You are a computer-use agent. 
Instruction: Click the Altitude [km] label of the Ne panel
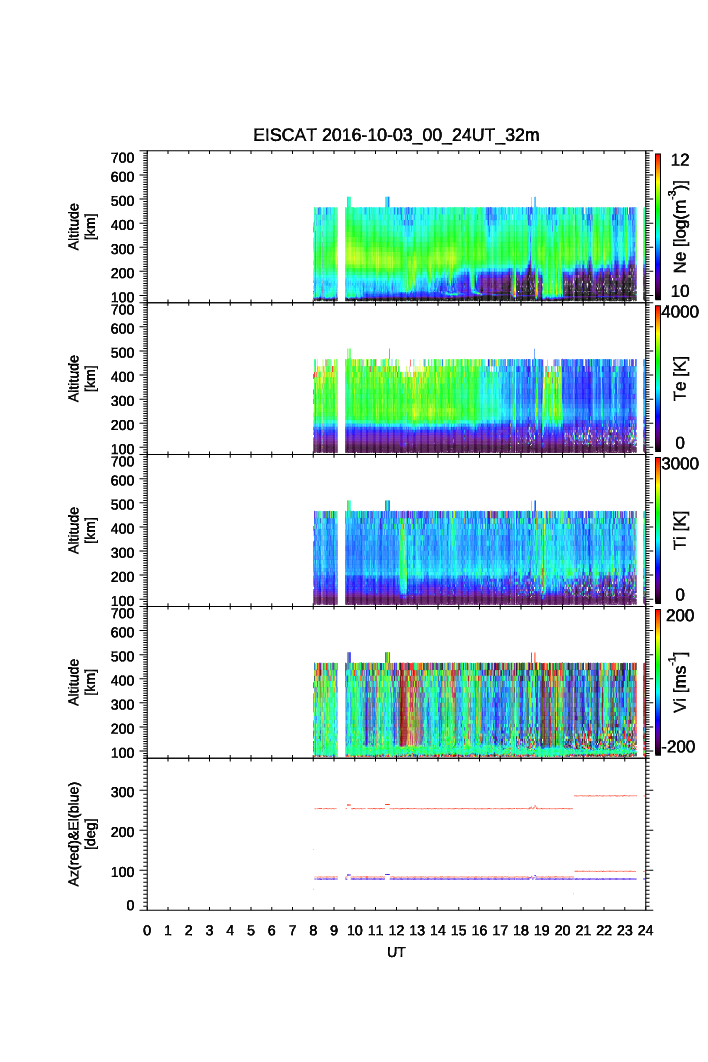coord(81,227)
